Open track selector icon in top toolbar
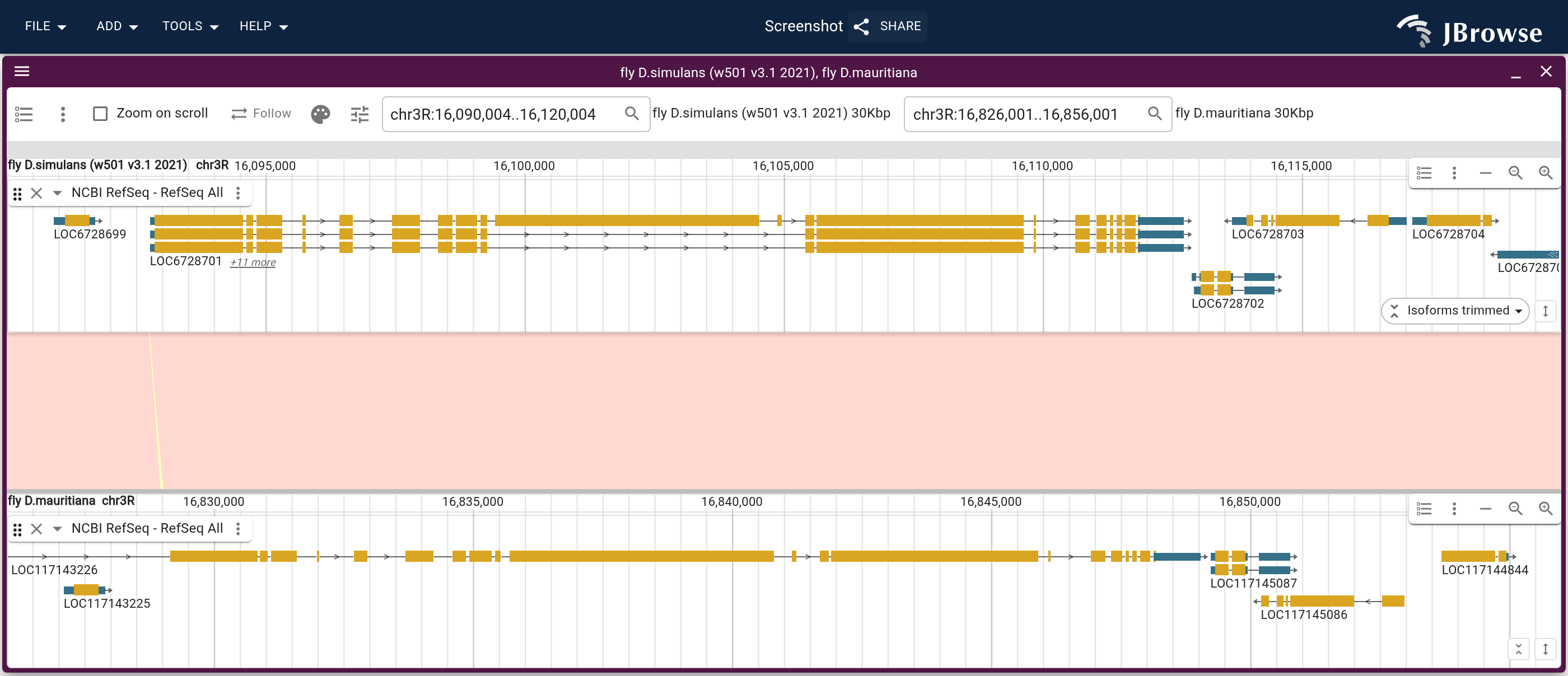This screenshot has height=676, width=1568. pos(24,114)
